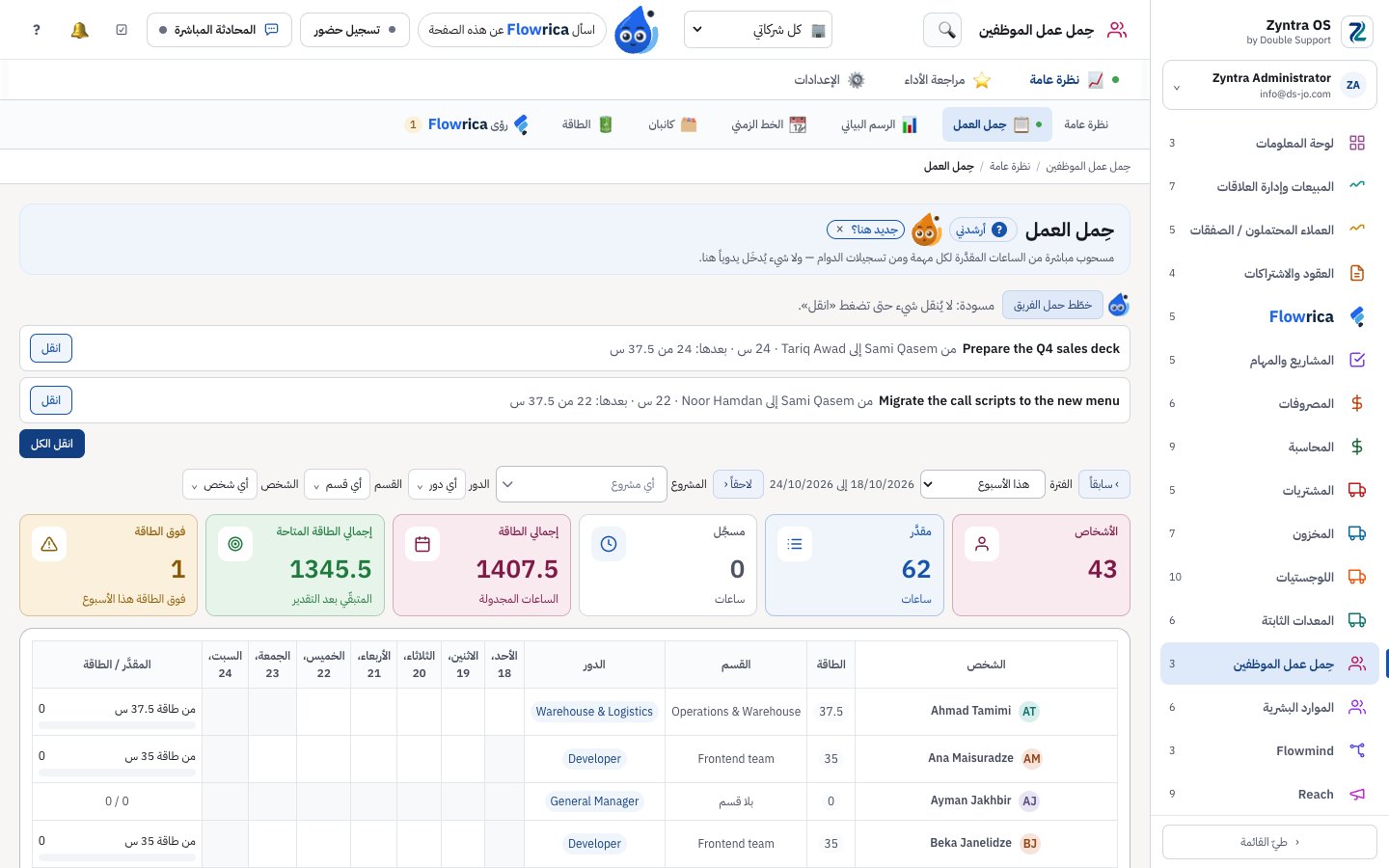Click the أرشدني help question icon

click(999, 230)
